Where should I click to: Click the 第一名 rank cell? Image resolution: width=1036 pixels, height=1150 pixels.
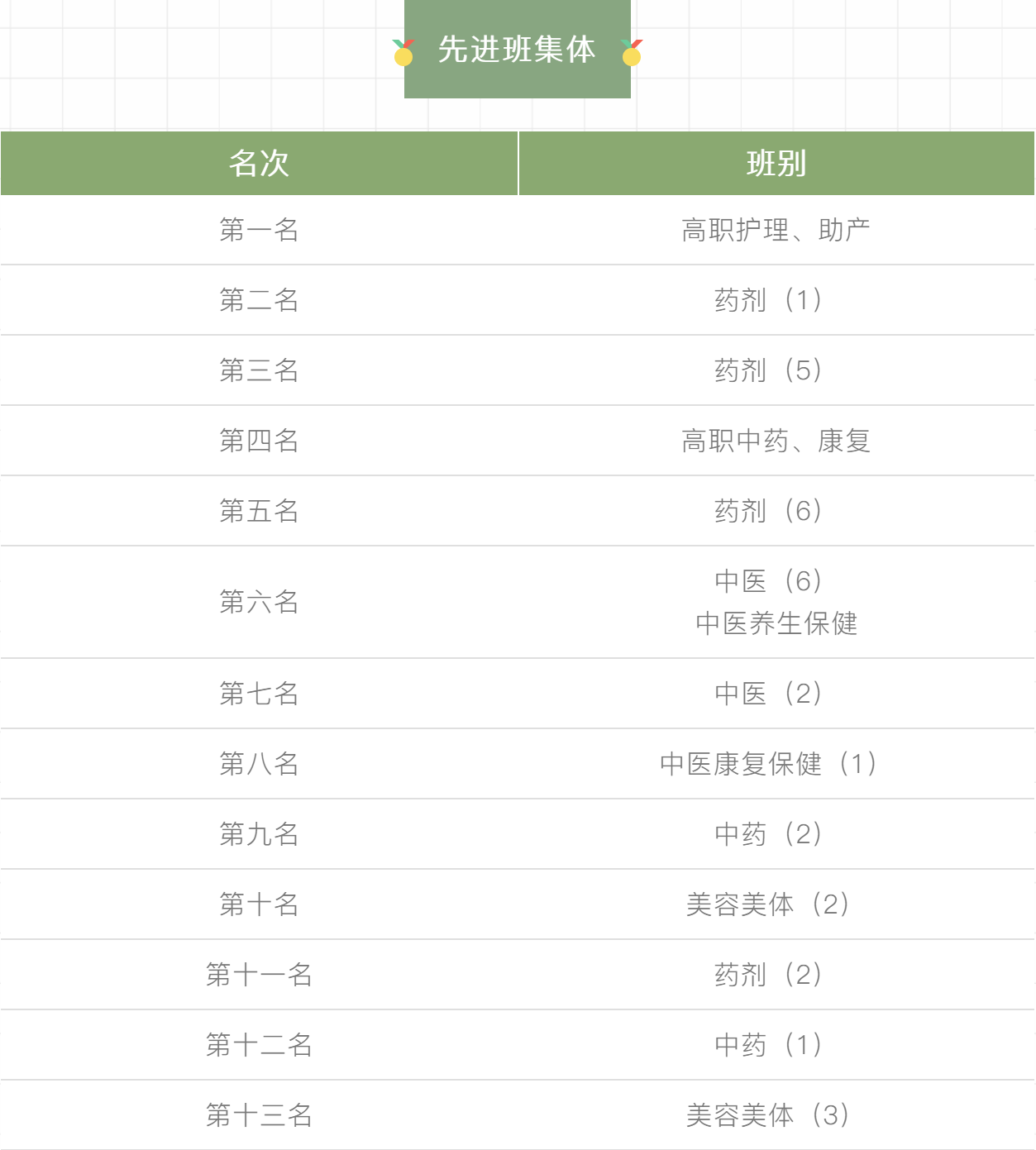259,230
